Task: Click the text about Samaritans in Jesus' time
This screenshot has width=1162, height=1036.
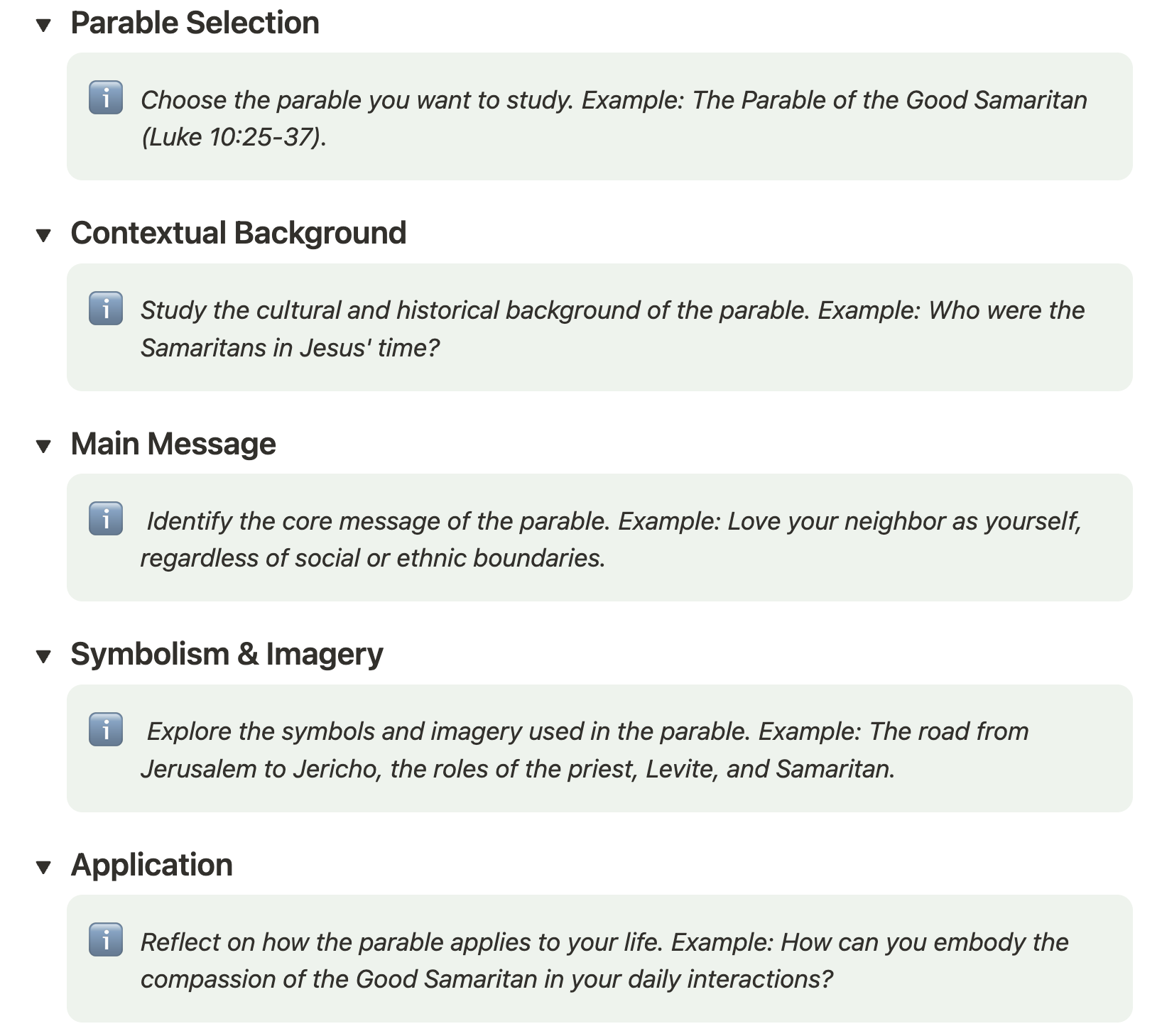Action: click(x=290, y=348)
